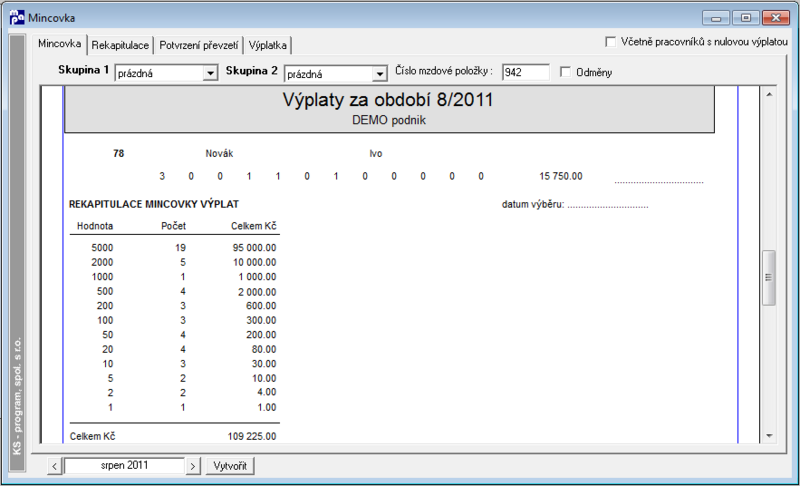This screenshot has width=800, height=486.
Task: Click the Skupina 1 label
Action: tap(83, 70)
